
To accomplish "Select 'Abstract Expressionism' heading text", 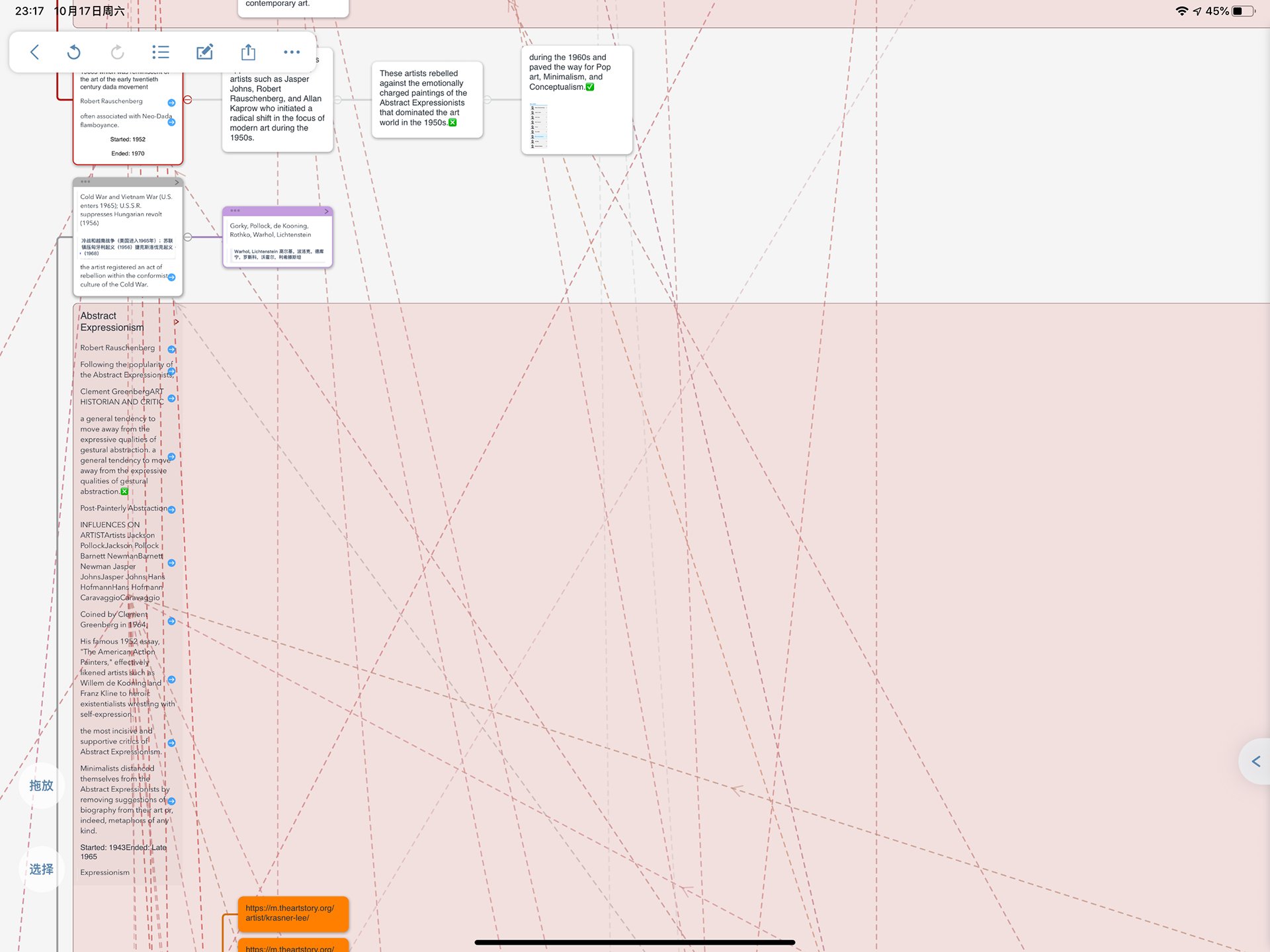I will click(112, 322).
